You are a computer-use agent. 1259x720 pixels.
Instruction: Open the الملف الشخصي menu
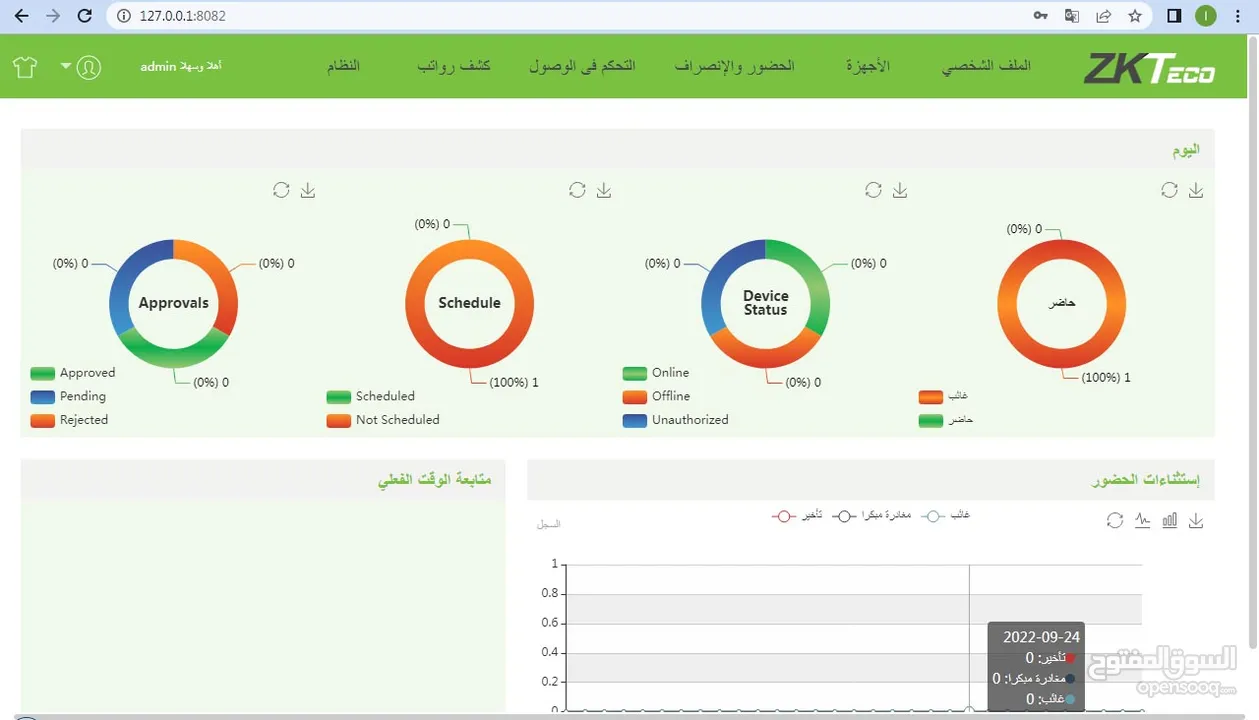pyautogui.click(x=986, y=65)
